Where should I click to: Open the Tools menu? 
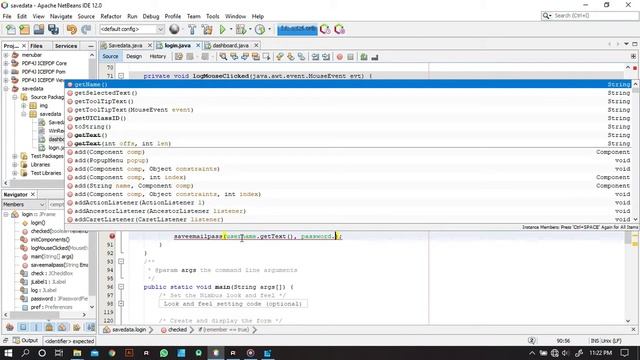click(212, 16)
